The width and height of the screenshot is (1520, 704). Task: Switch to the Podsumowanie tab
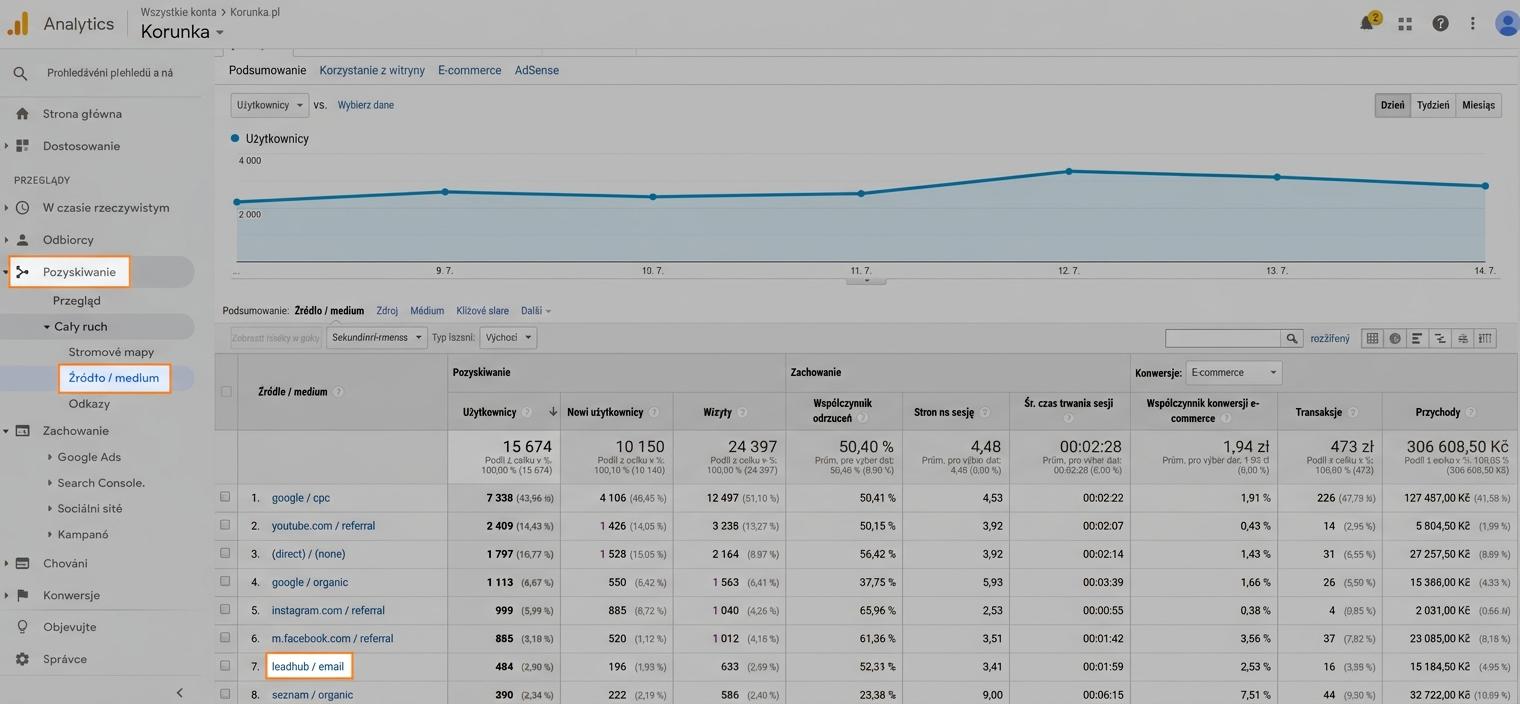point(267,71)
